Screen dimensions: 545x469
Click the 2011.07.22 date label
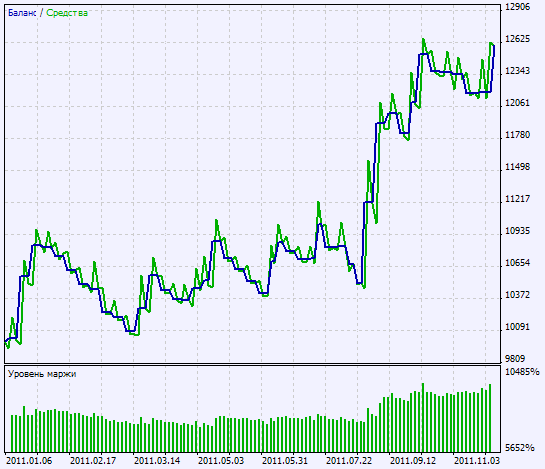pyautogui.click(x=349, y=461)
